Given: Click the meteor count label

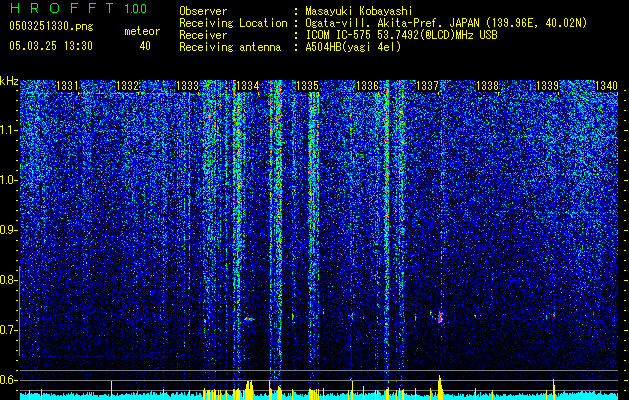Looking at the screenshot, I should 142,31.
